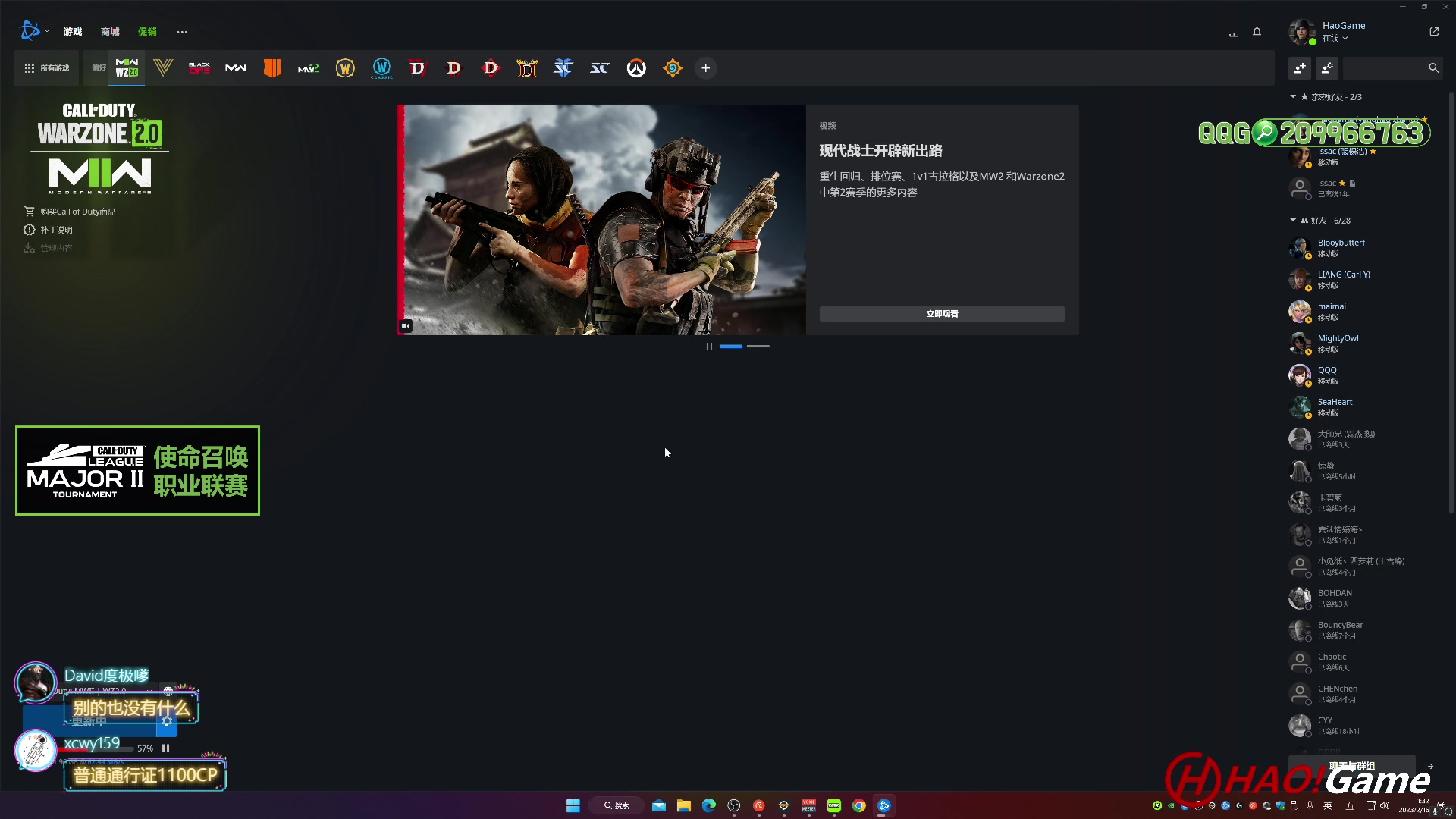Select the Overwatch icon
1456x819 pixels.
pos(636,68)
